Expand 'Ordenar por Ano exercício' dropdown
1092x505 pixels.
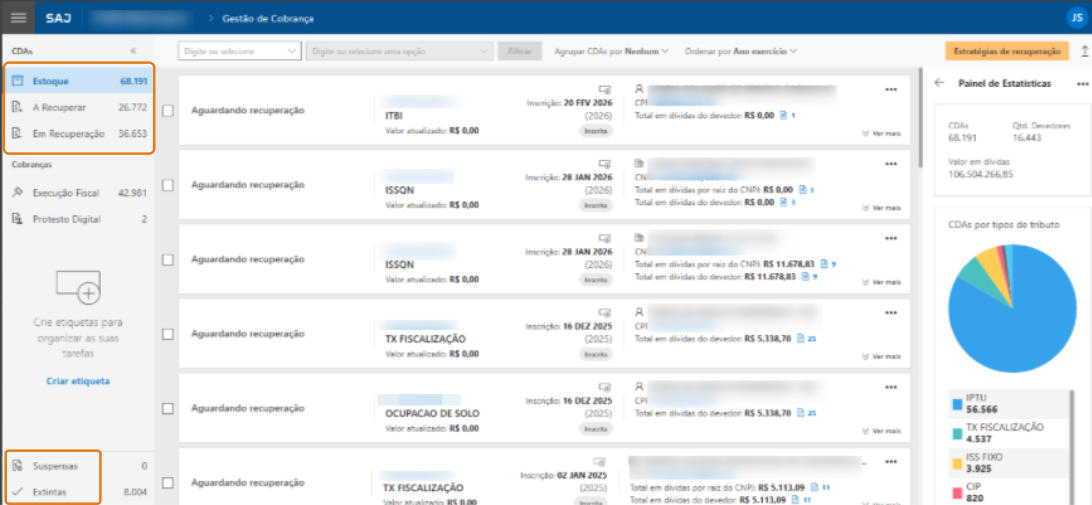pyautogui.click(x=740, y=51)
